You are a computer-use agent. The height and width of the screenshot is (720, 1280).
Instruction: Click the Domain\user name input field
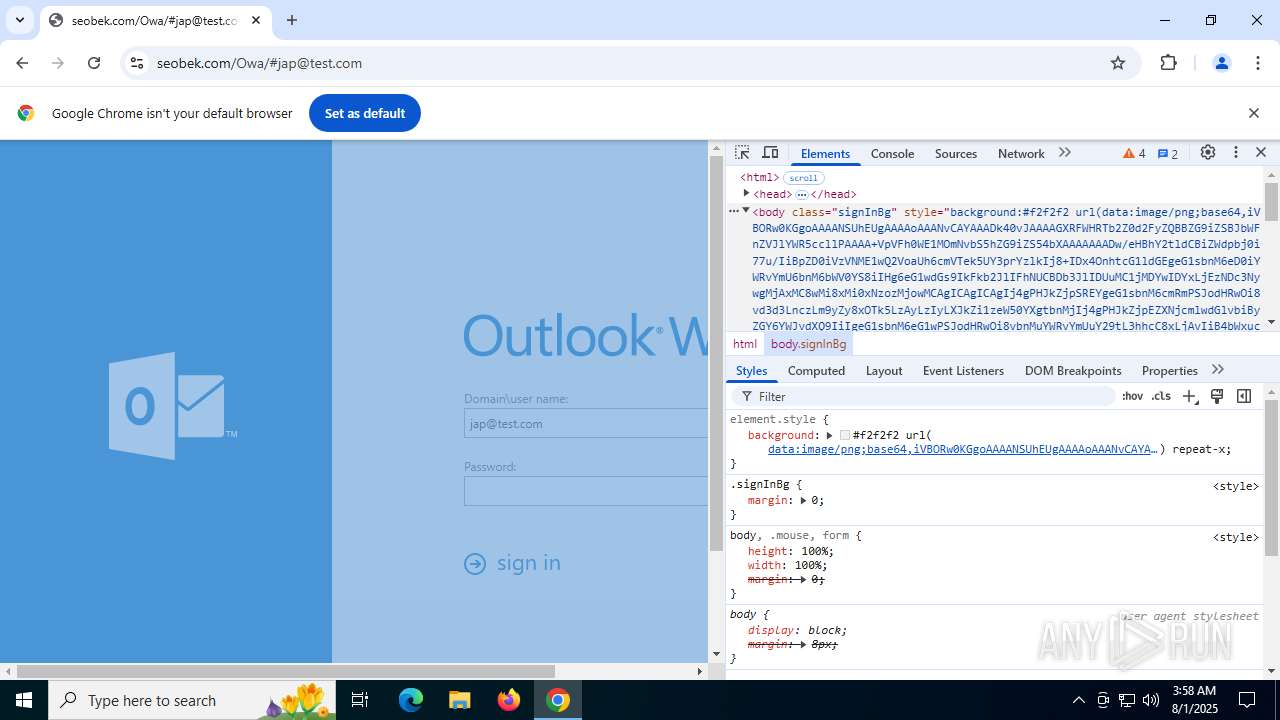(586, 423)
